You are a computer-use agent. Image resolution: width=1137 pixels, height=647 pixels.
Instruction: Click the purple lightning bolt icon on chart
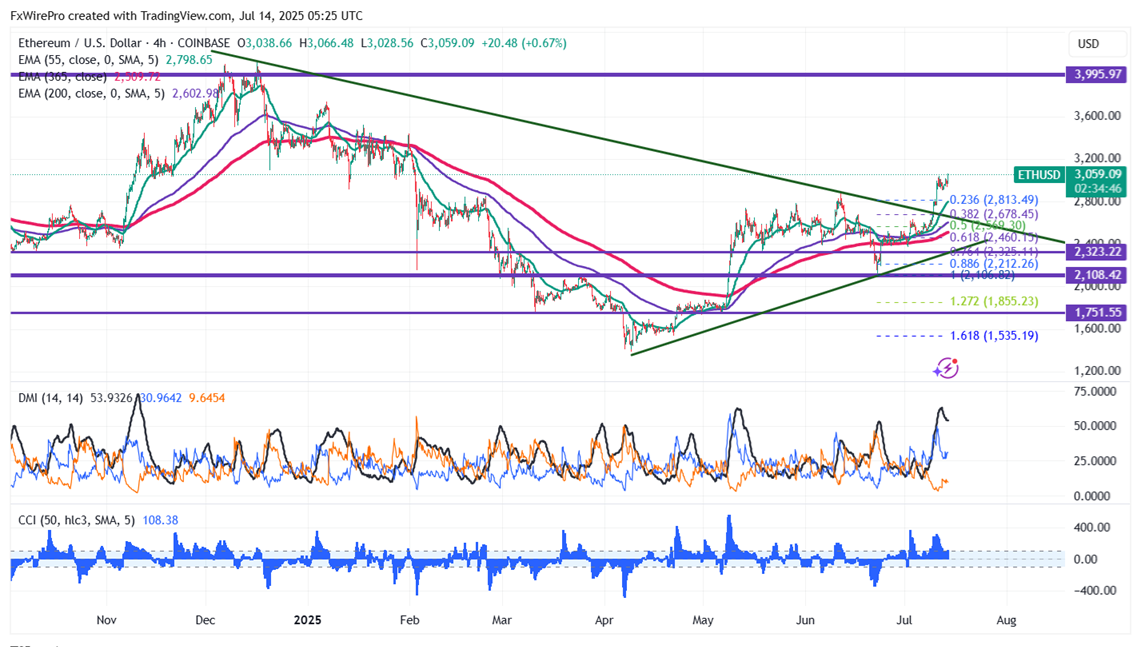point(946,369)
